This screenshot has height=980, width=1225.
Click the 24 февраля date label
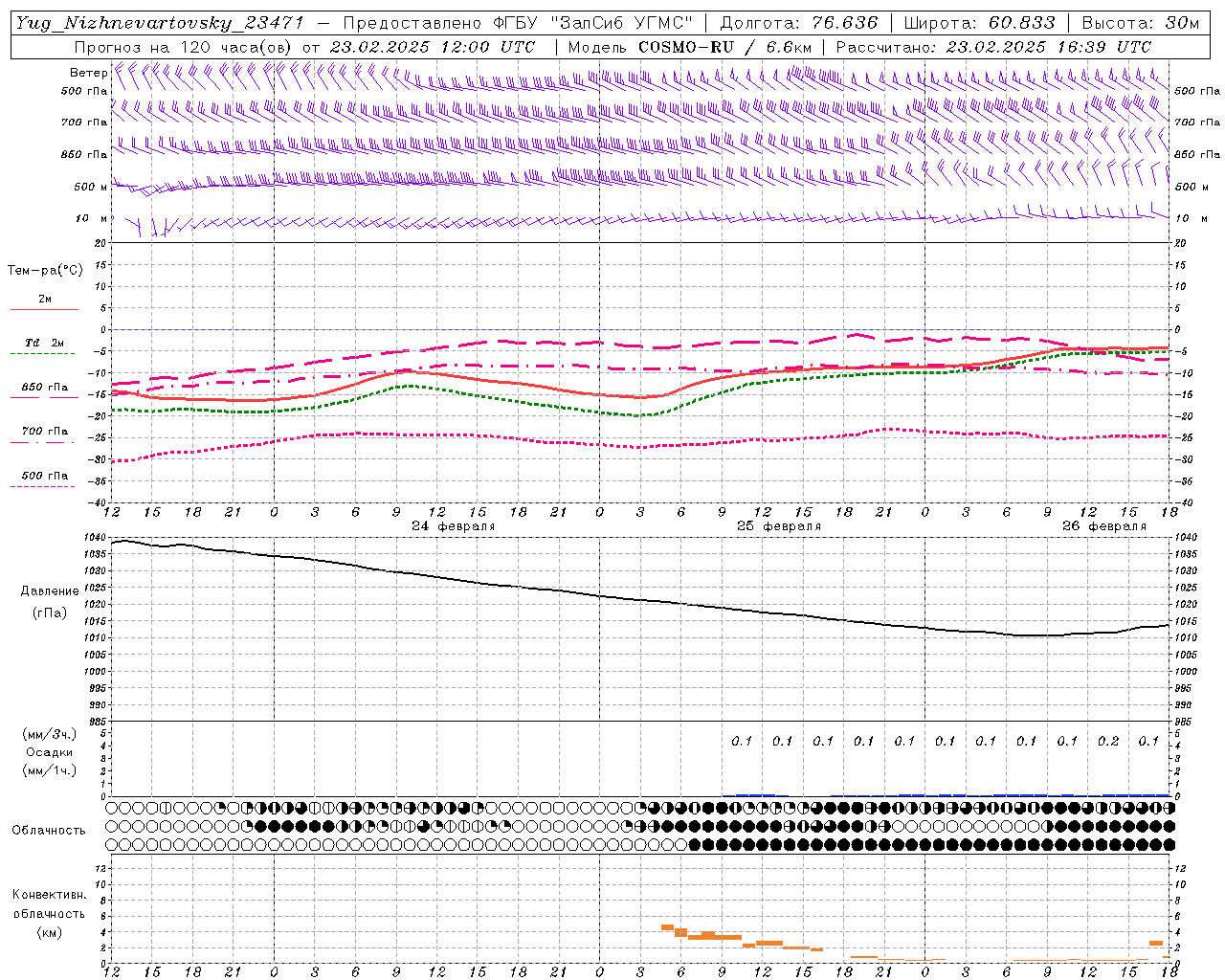pyautogui.click(x=454, y=526)
